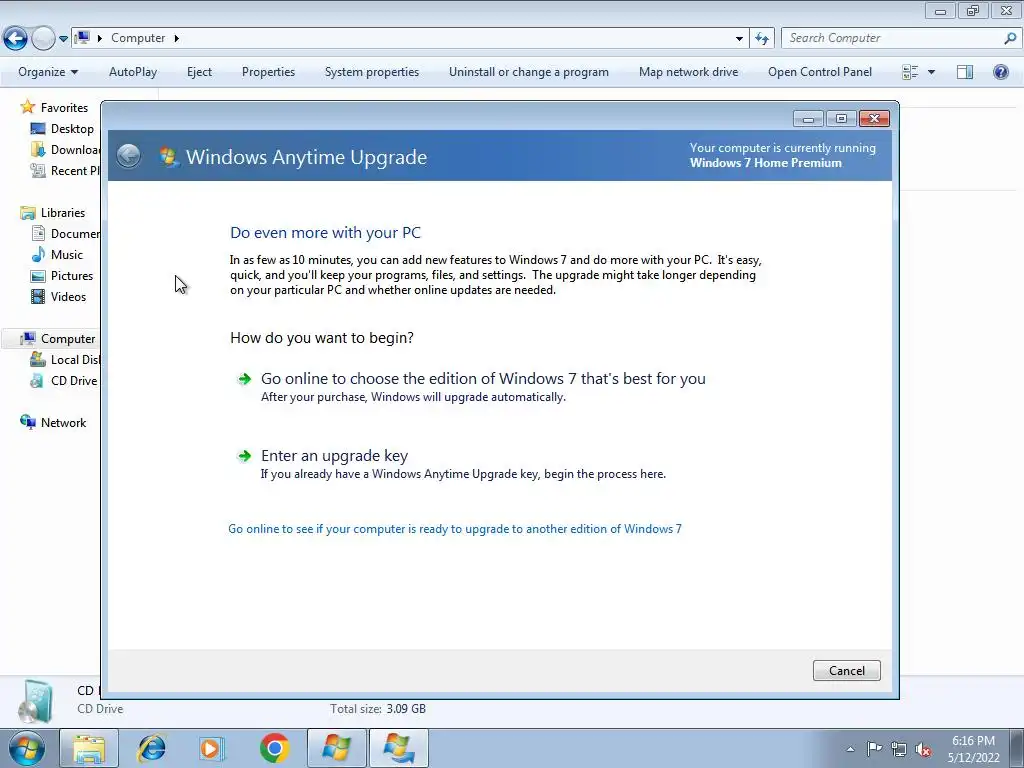Open the Windows Start menu
This screenshot has height=768, width=1024.
26,748
